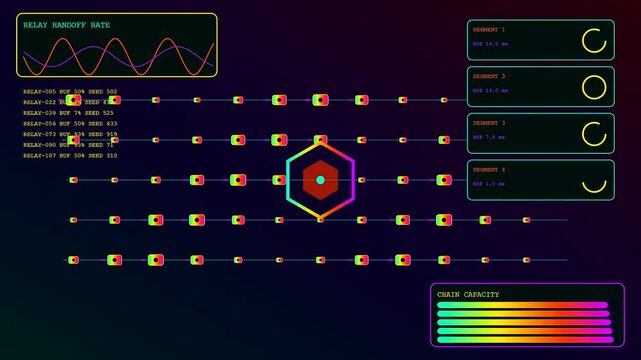Click the SEGMENT 1 label

point(489,30)
